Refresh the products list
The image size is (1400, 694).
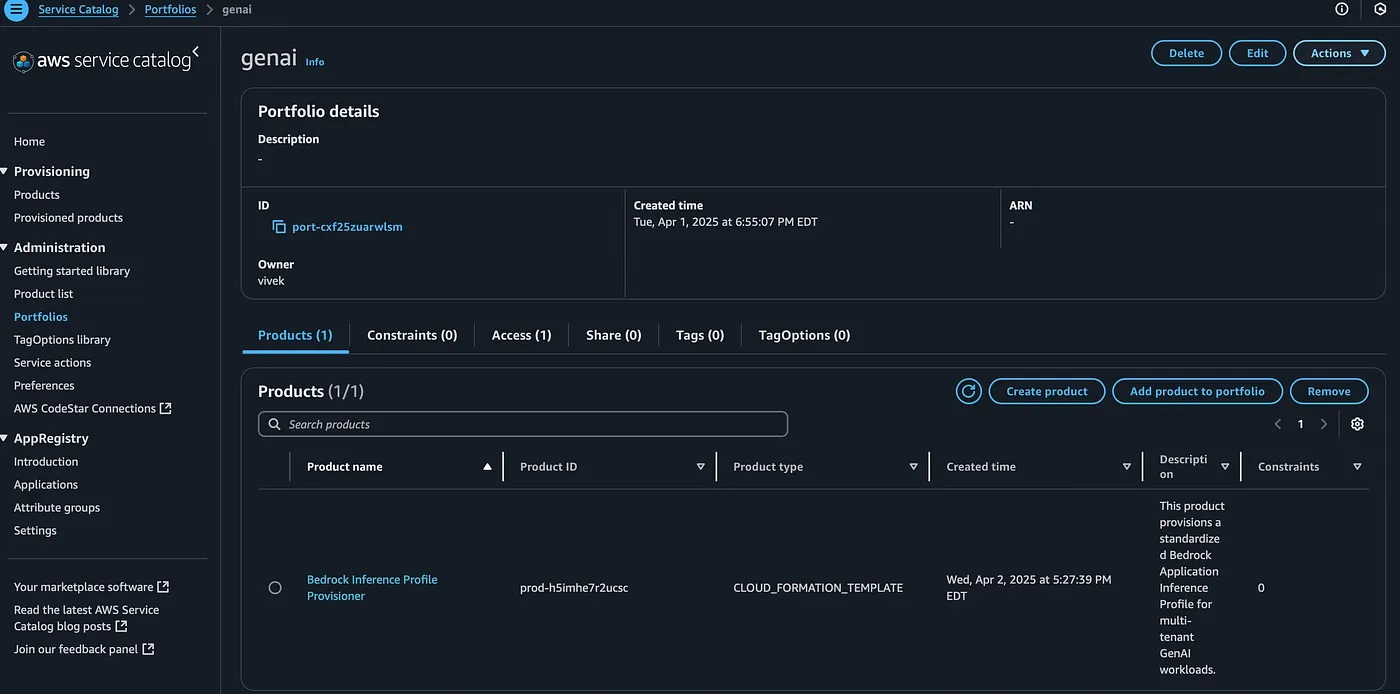tap(968, 391)
